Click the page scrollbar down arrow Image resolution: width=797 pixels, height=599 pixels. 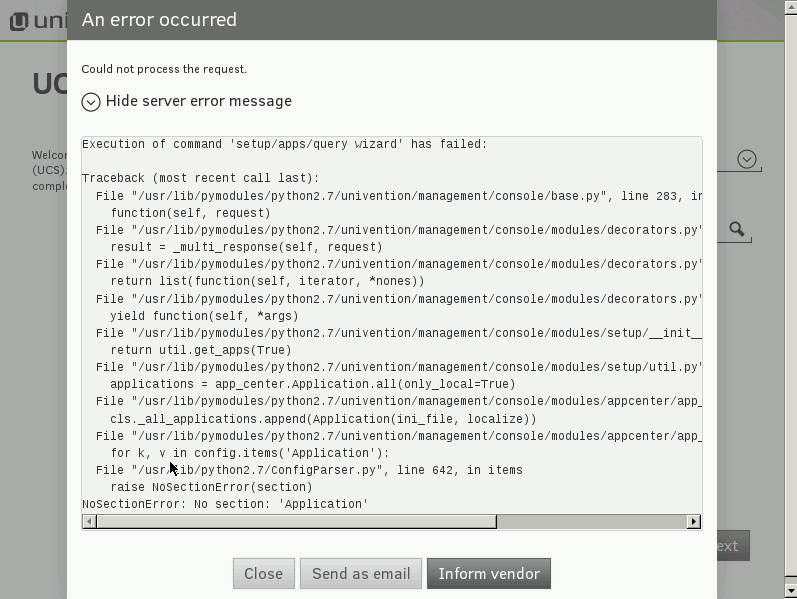click(790, 591)
